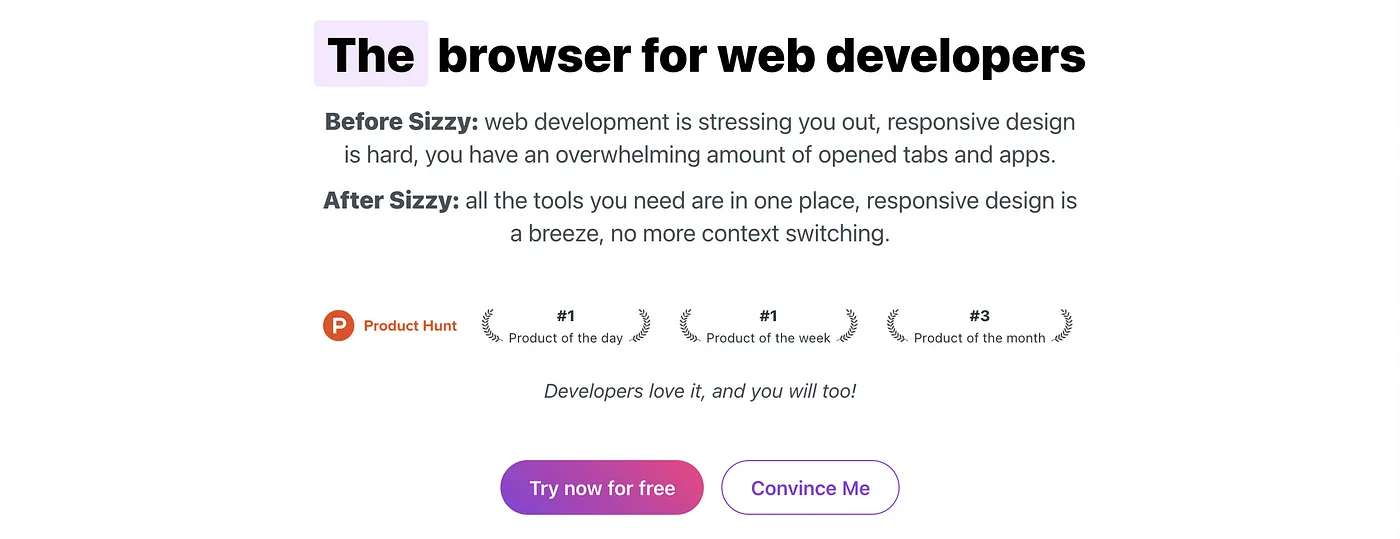The image size is (1400, 539).
Task: Click right laurel of Product of the week
Action: pos(848,326)
